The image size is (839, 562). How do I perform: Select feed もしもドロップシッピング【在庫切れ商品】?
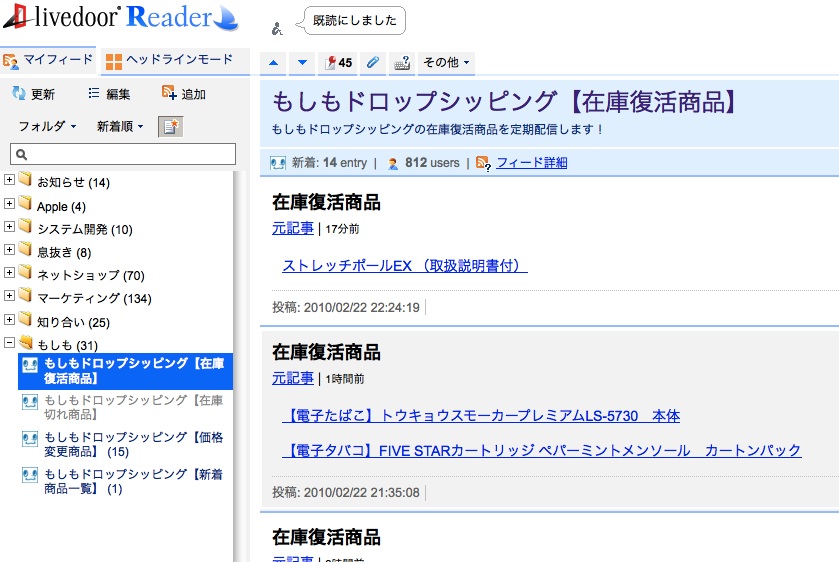click(x=125, y=407)
